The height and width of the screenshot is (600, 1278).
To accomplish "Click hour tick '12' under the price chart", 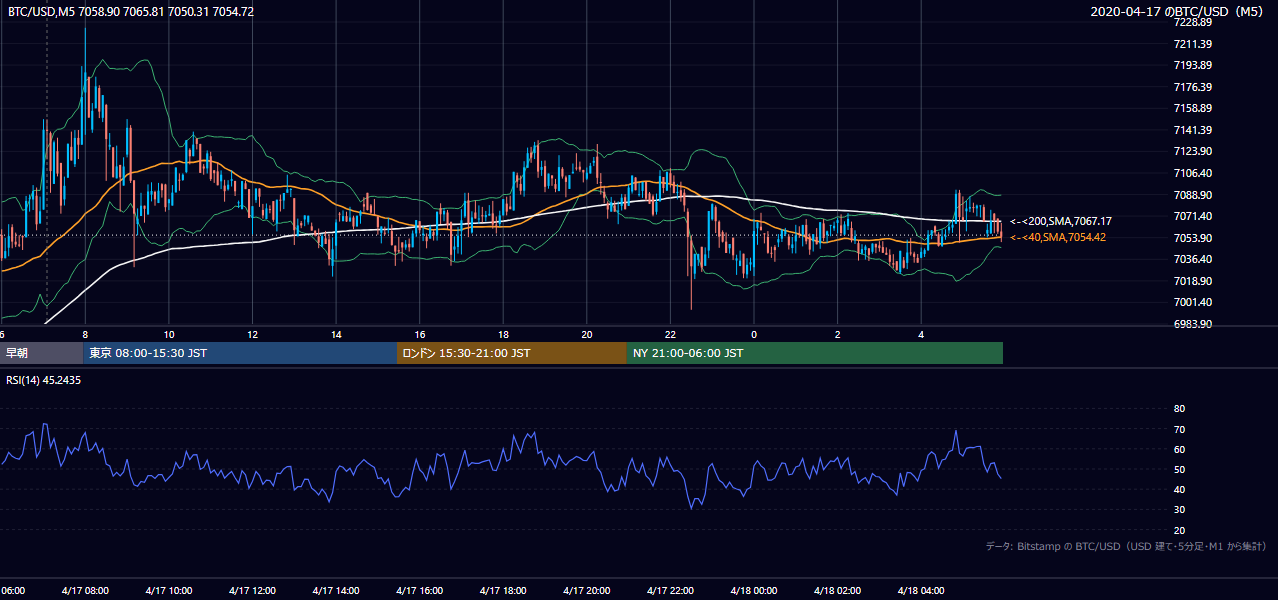I will [x=252, y=335].
